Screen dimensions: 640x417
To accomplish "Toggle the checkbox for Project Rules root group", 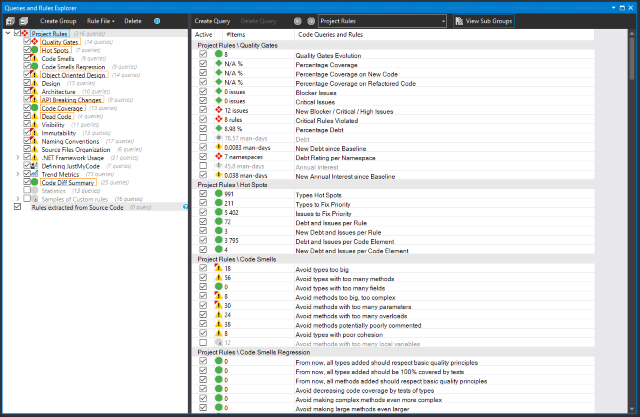I will pos(17,33).
